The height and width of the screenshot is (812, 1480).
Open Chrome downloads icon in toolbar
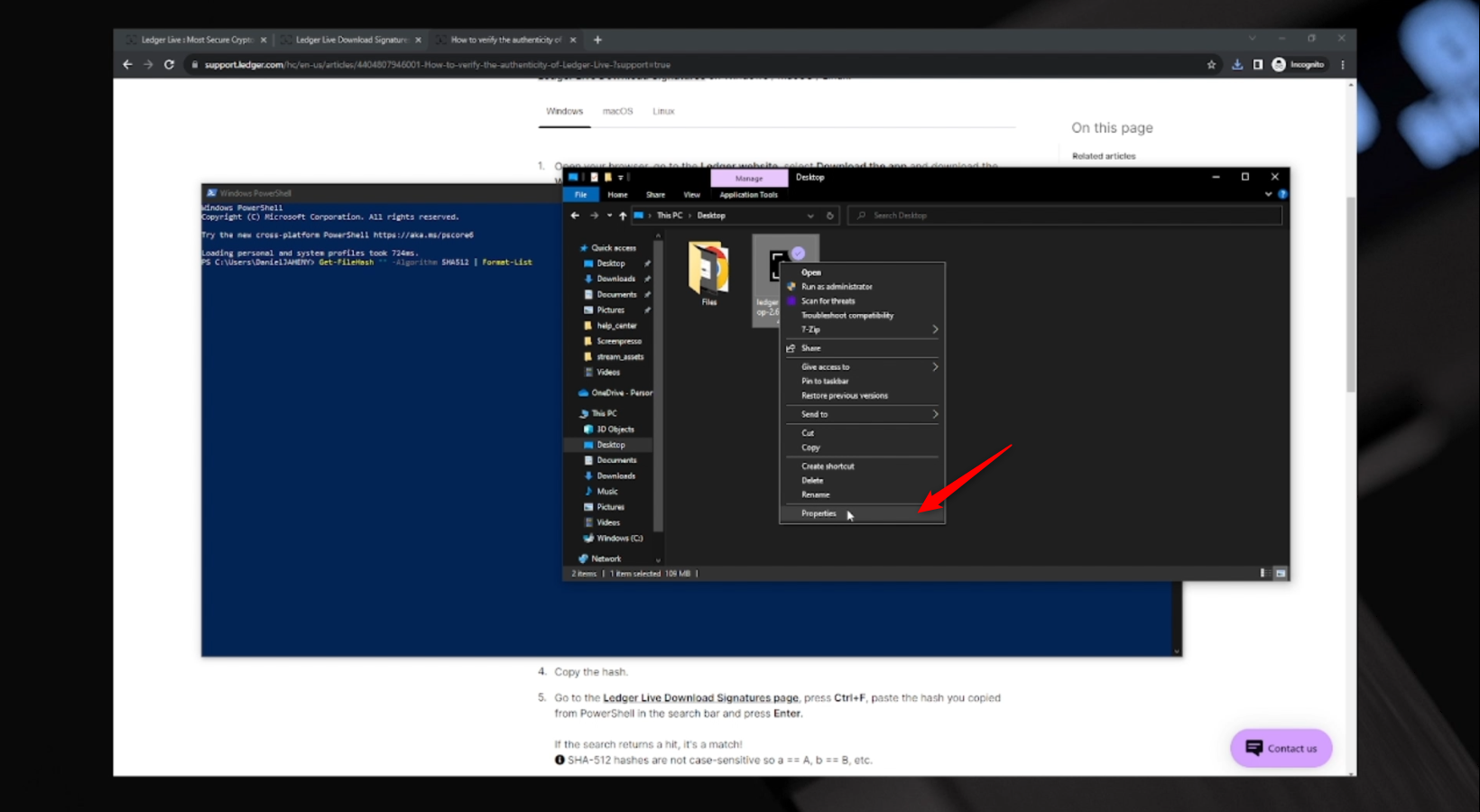(1237, 65)
